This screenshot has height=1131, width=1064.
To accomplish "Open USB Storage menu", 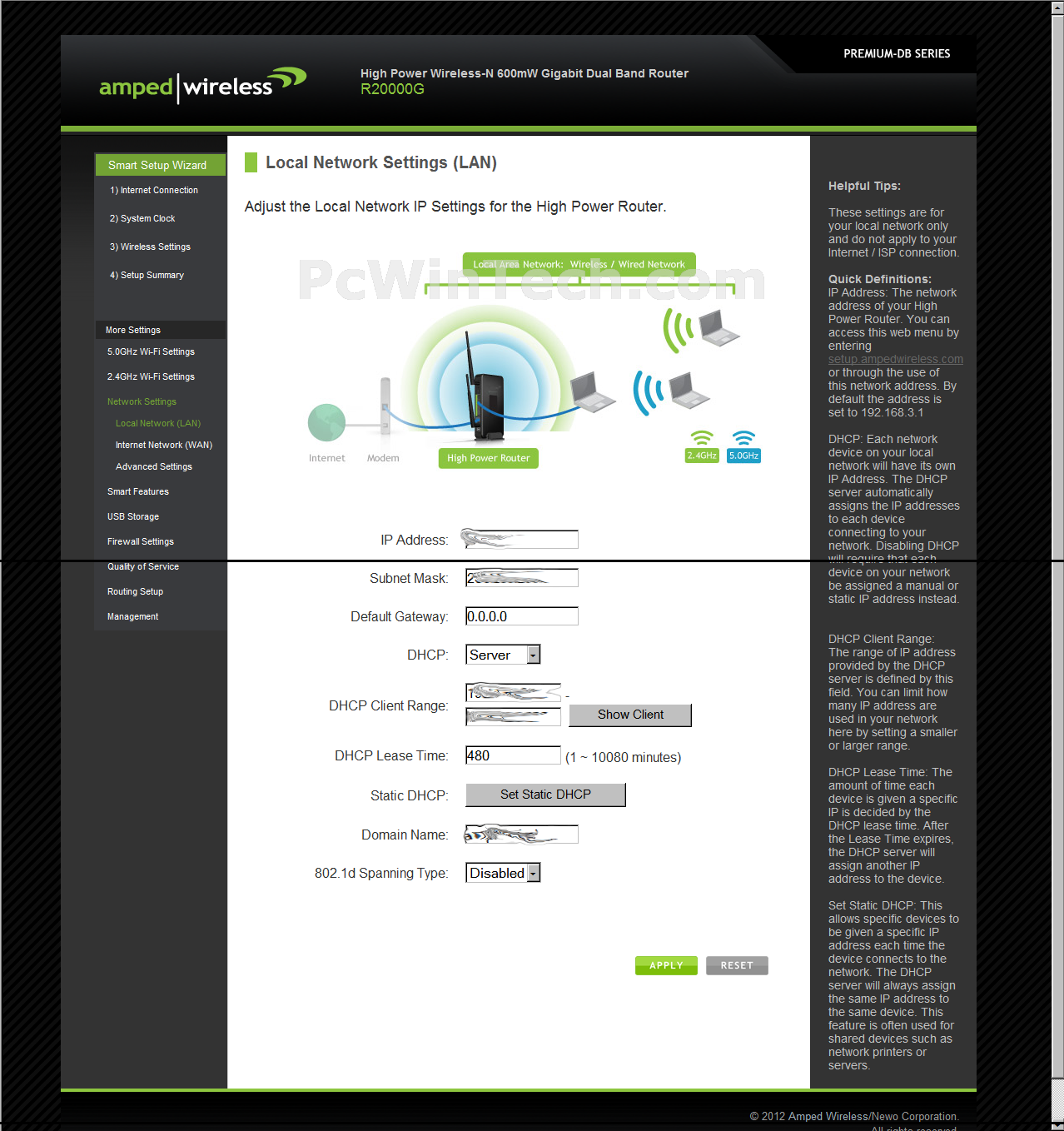I will [133, 516].
